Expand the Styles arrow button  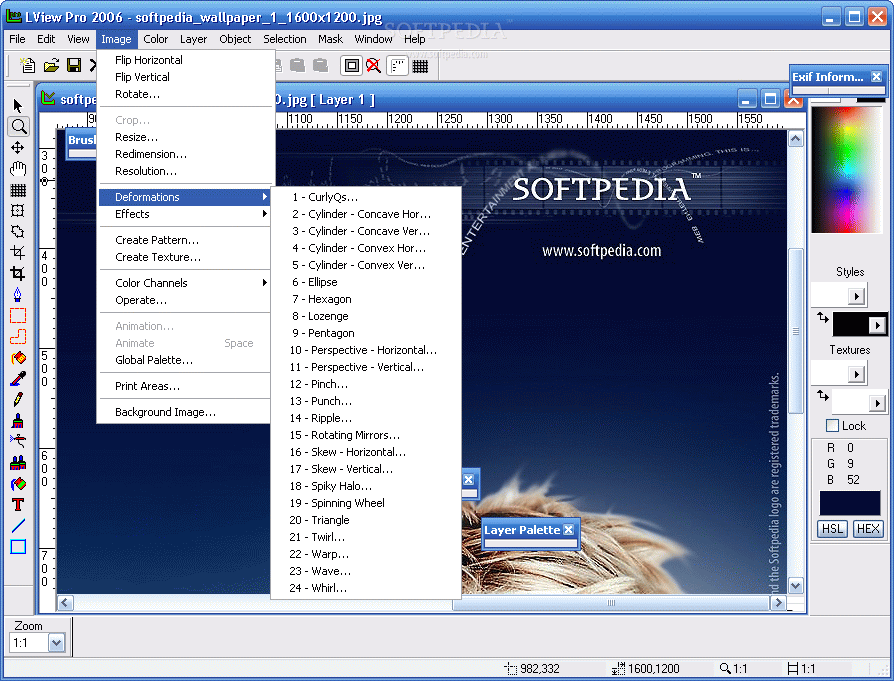tap(855, 296)
